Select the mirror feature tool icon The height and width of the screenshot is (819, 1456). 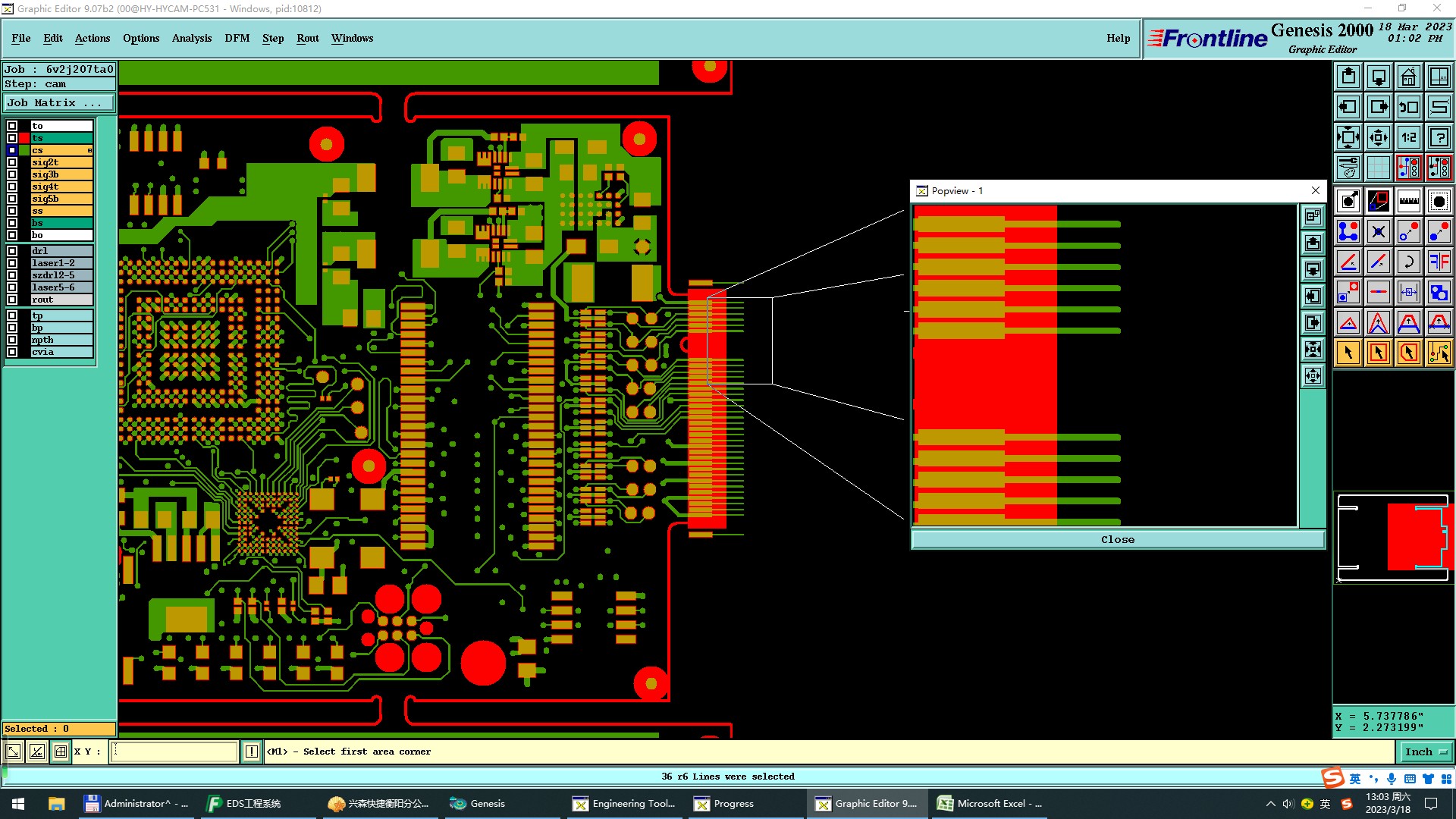[x=1439, y=262]
